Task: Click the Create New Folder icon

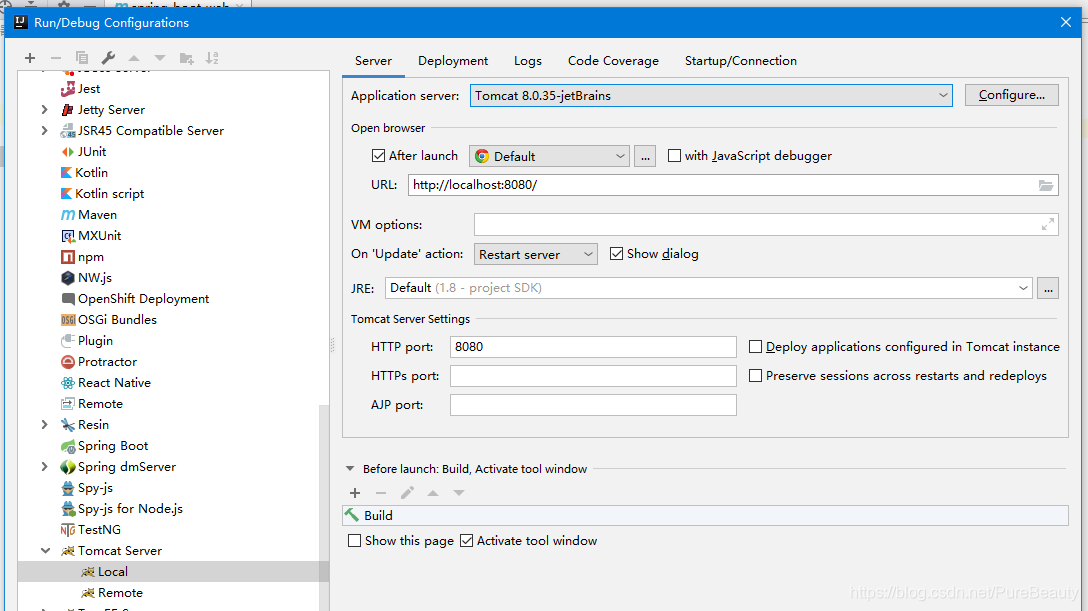Action: (187, 58)
